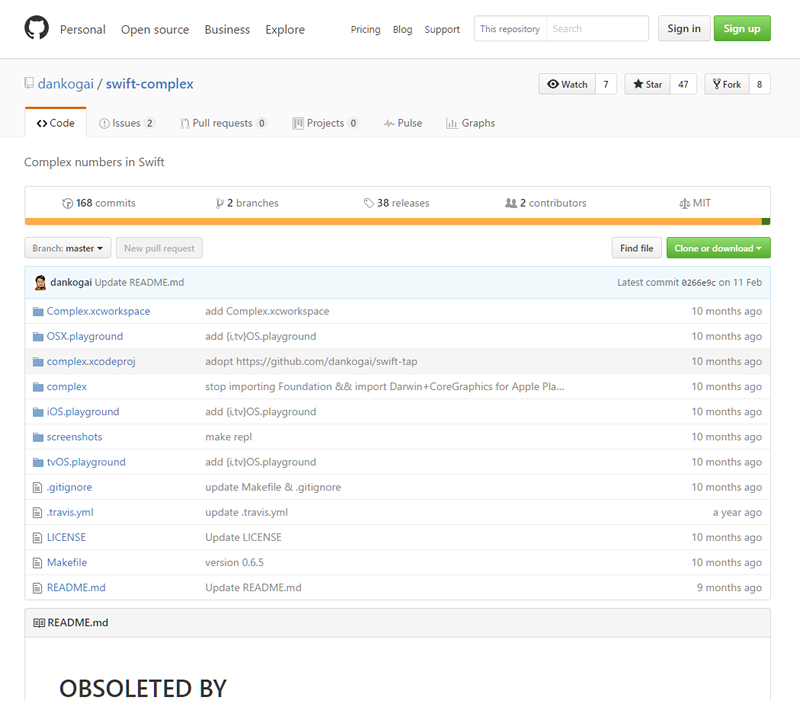Switch to the Code tab

pos(56,123)
